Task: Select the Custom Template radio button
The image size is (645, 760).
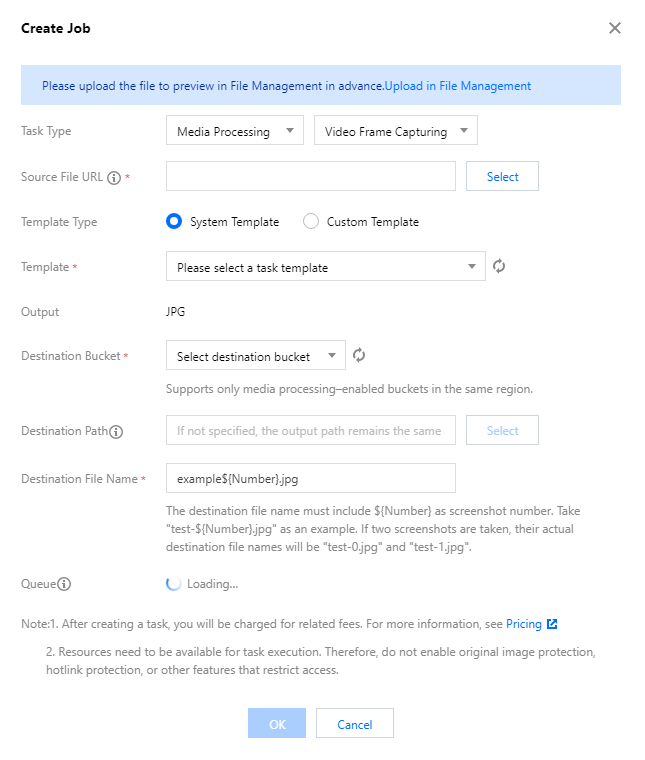Action: coord(311,222)
